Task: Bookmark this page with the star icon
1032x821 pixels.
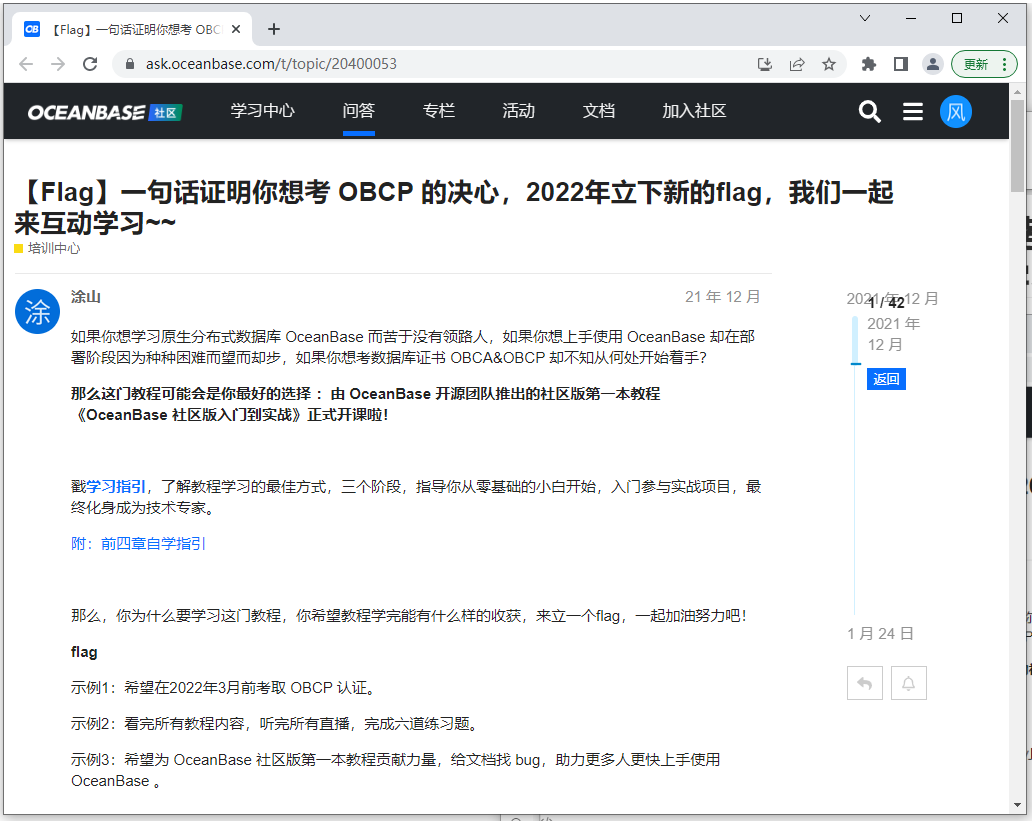Action: (x=829, y=64)
